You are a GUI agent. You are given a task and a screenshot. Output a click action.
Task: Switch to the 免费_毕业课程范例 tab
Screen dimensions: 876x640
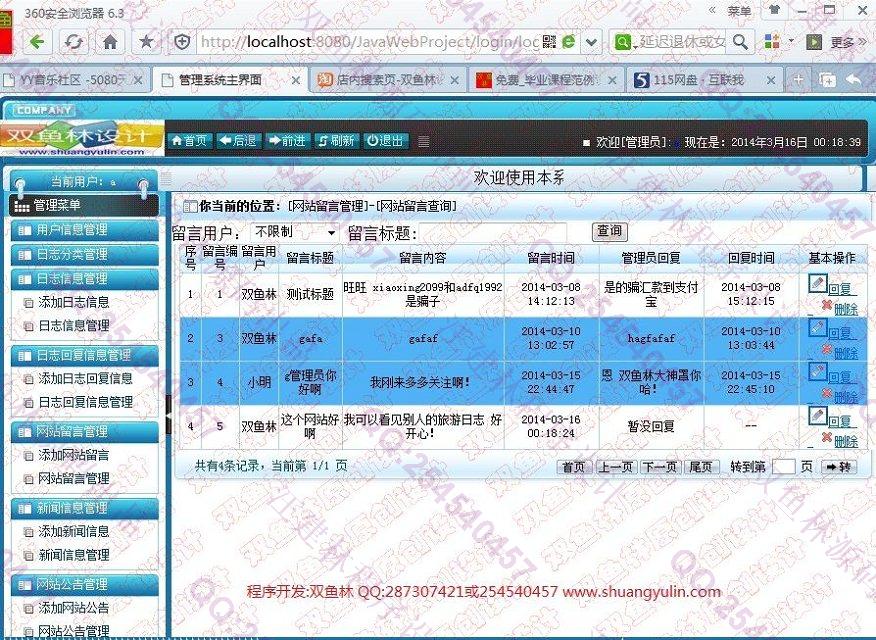pos(544,80)
